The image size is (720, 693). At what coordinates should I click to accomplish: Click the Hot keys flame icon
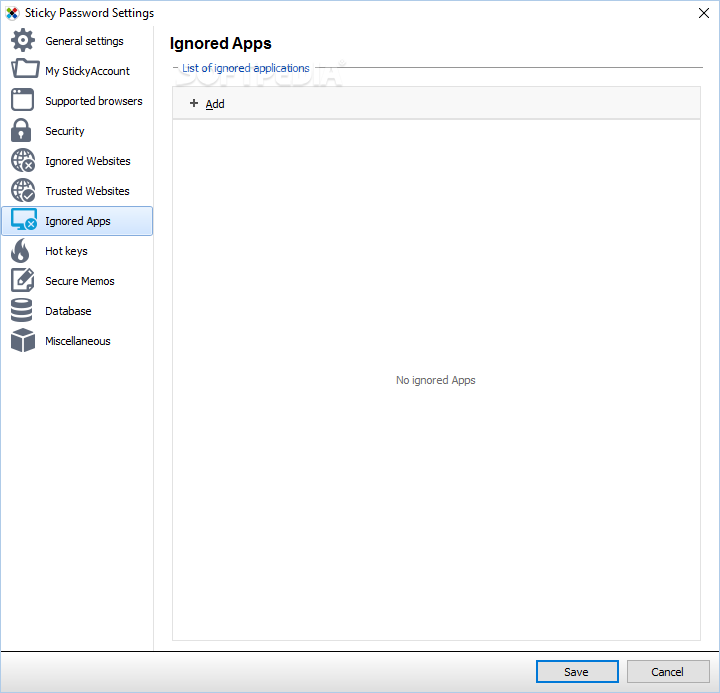click(x=21, y=250)
